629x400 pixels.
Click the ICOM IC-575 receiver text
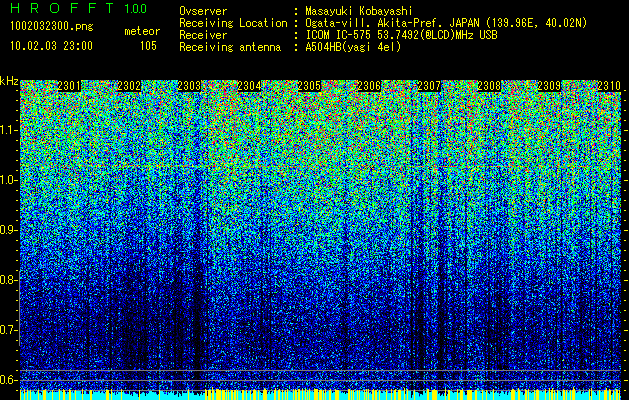click(401, 35)
